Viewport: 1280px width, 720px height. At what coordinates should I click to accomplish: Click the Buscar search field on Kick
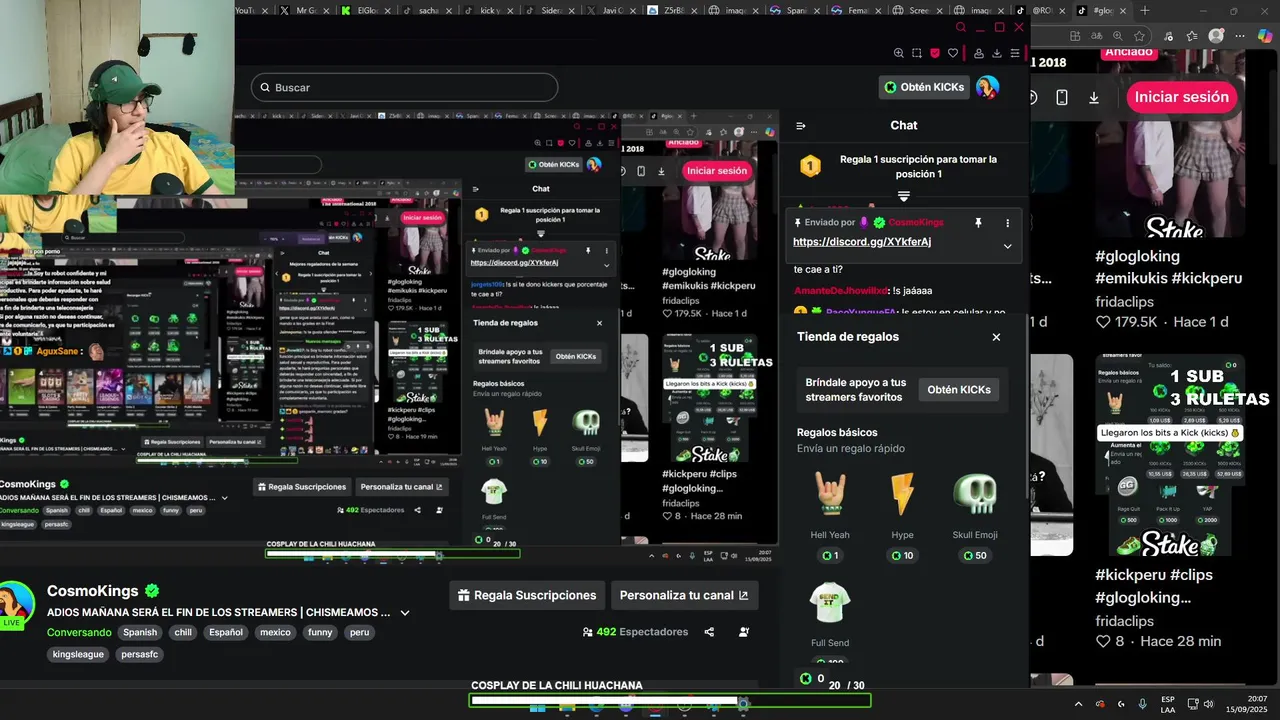pyautogui.click(x=404, y=87)
